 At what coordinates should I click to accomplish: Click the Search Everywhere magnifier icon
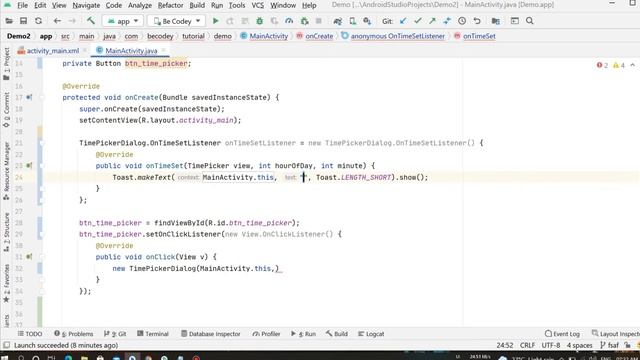[x=529, y=21]
